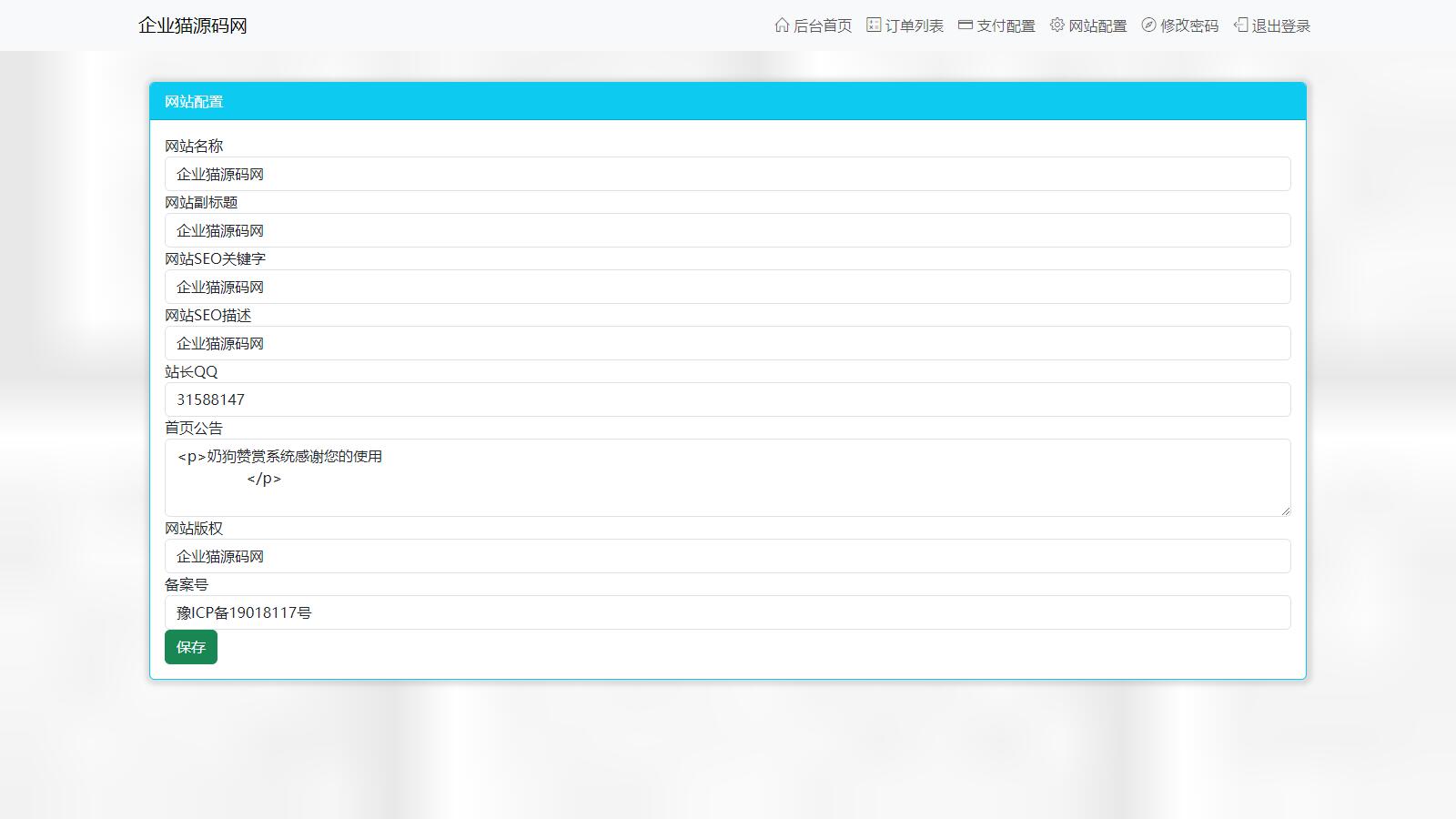This screenshot has width=1456, height=819.
Task: Select 网站配置 in the navbar
Action: [1089, 25]
